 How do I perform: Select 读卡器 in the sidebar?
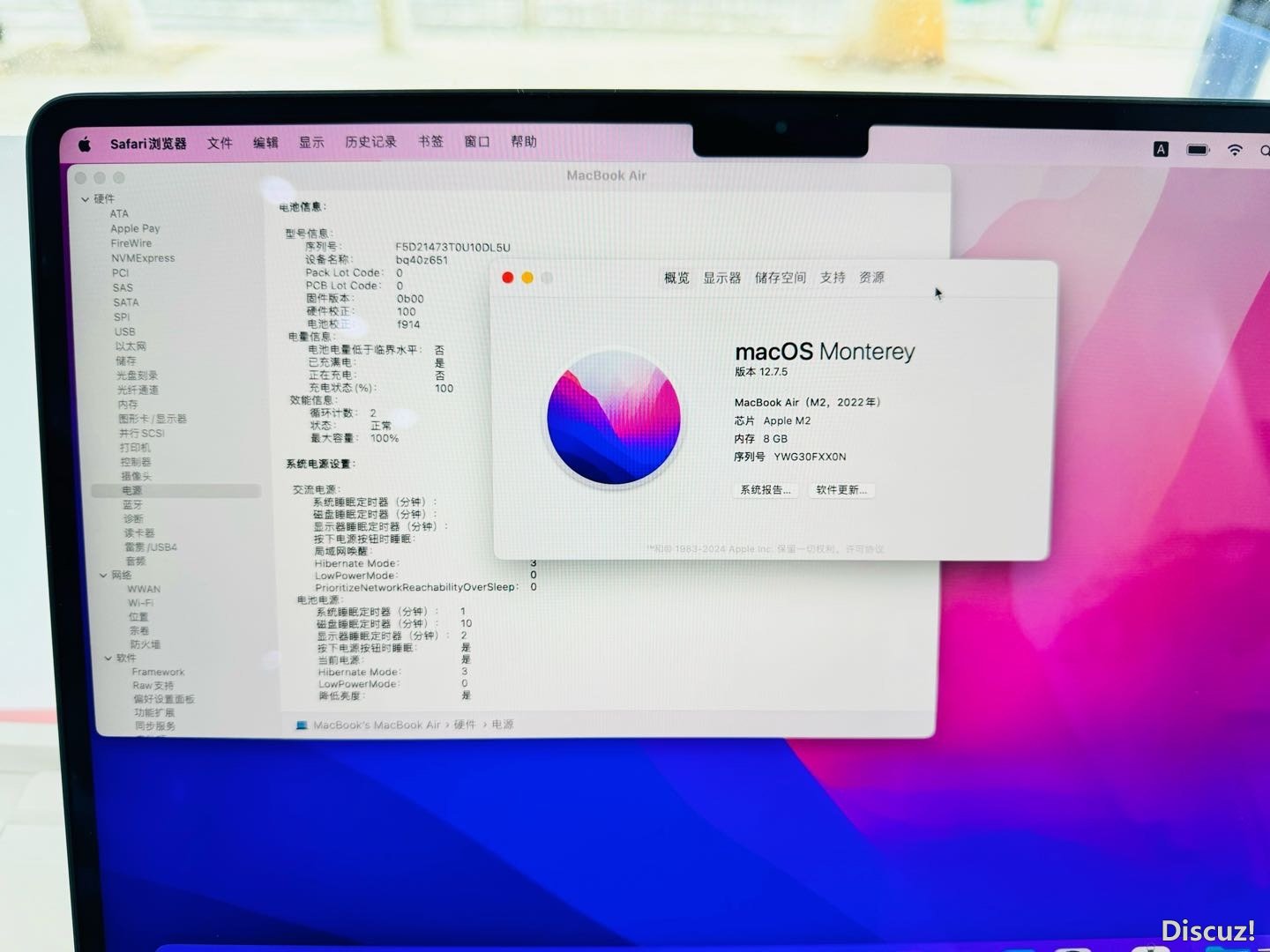(x=139, y=533)
